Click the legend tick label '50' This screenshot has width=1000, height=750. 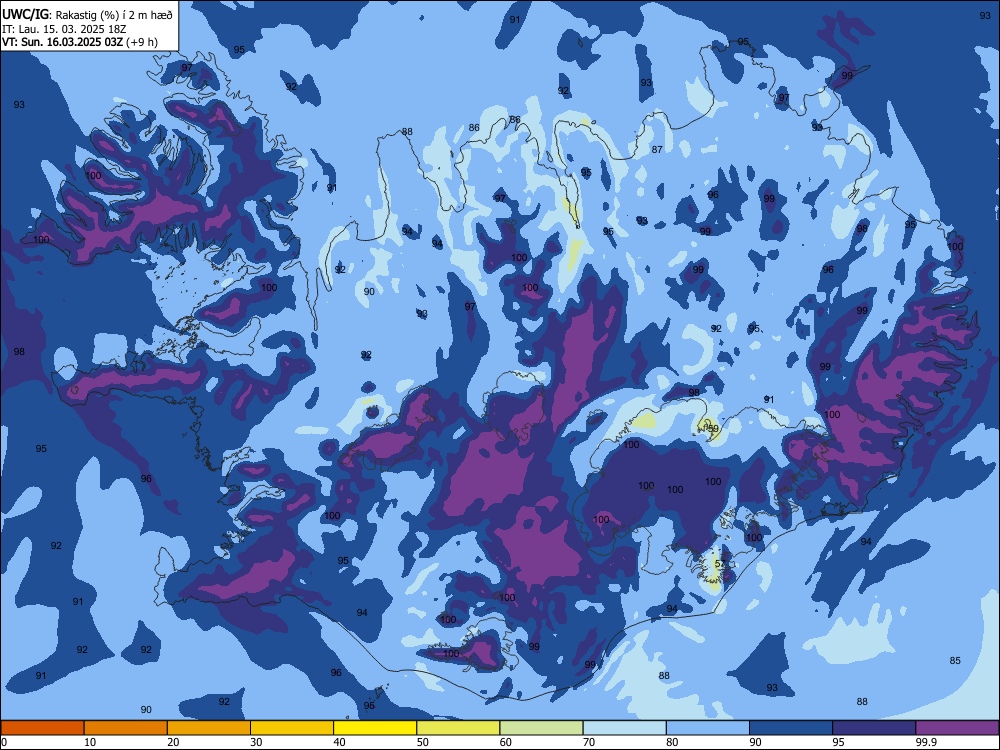click(422, 742)
